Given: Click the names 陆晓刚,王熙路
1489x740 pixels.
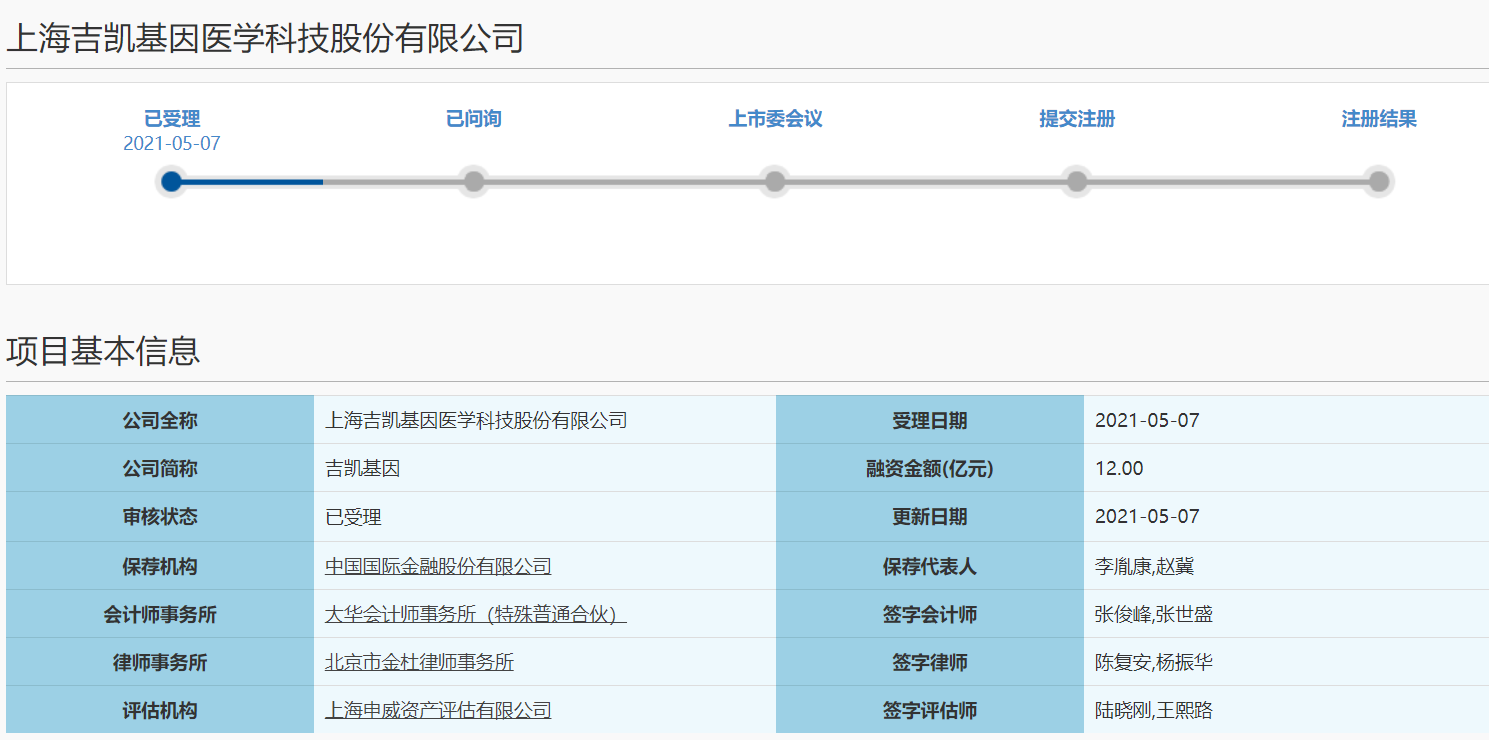Looking at the screenshot, I should click(1154, 710).
